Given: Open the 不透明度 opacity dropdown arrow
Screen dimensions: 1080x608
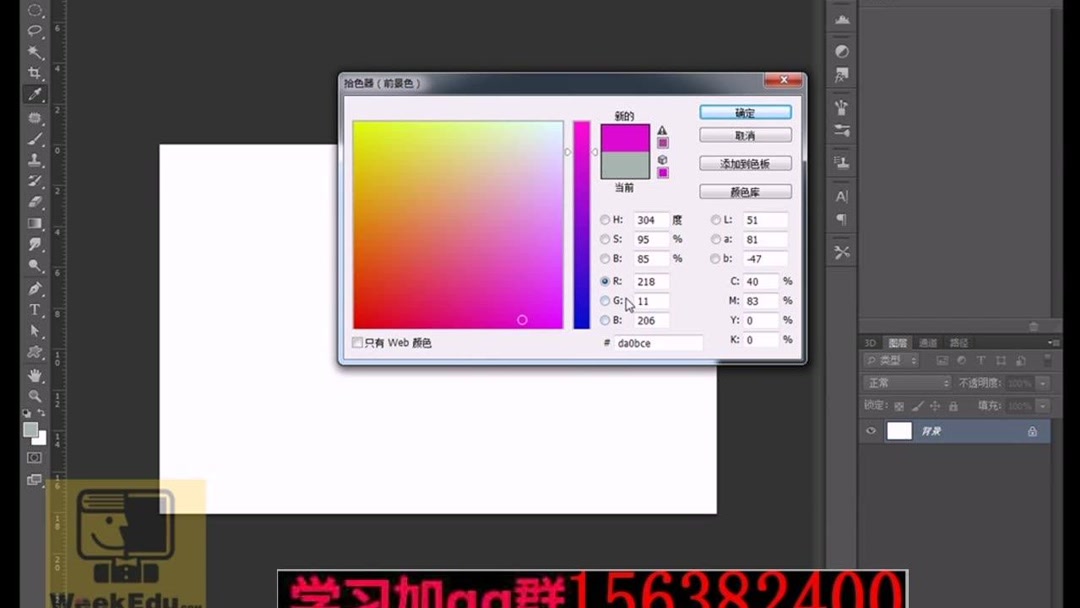Looking at the screenshot, I should [1043, 382].
